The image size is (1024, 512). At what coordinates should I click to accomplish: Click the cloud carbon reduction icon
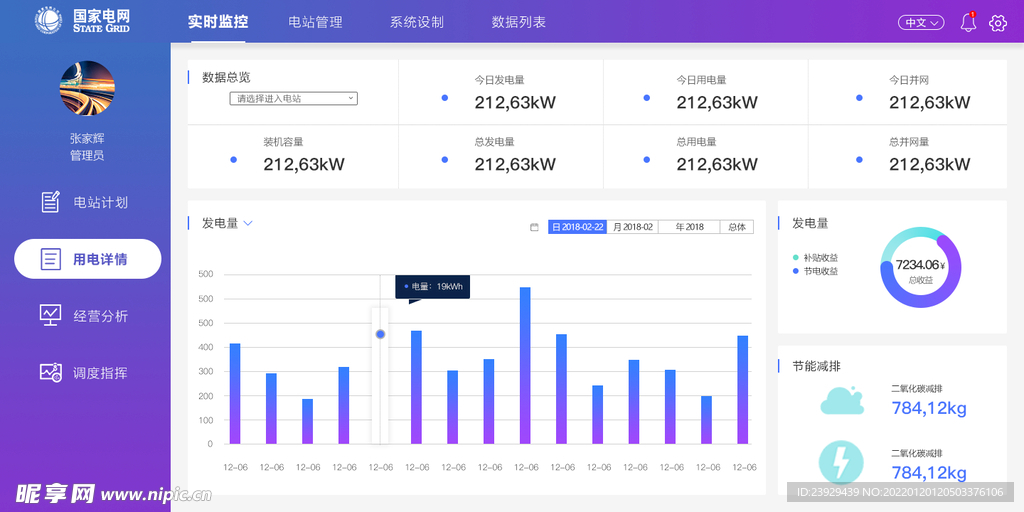[841, 401]
